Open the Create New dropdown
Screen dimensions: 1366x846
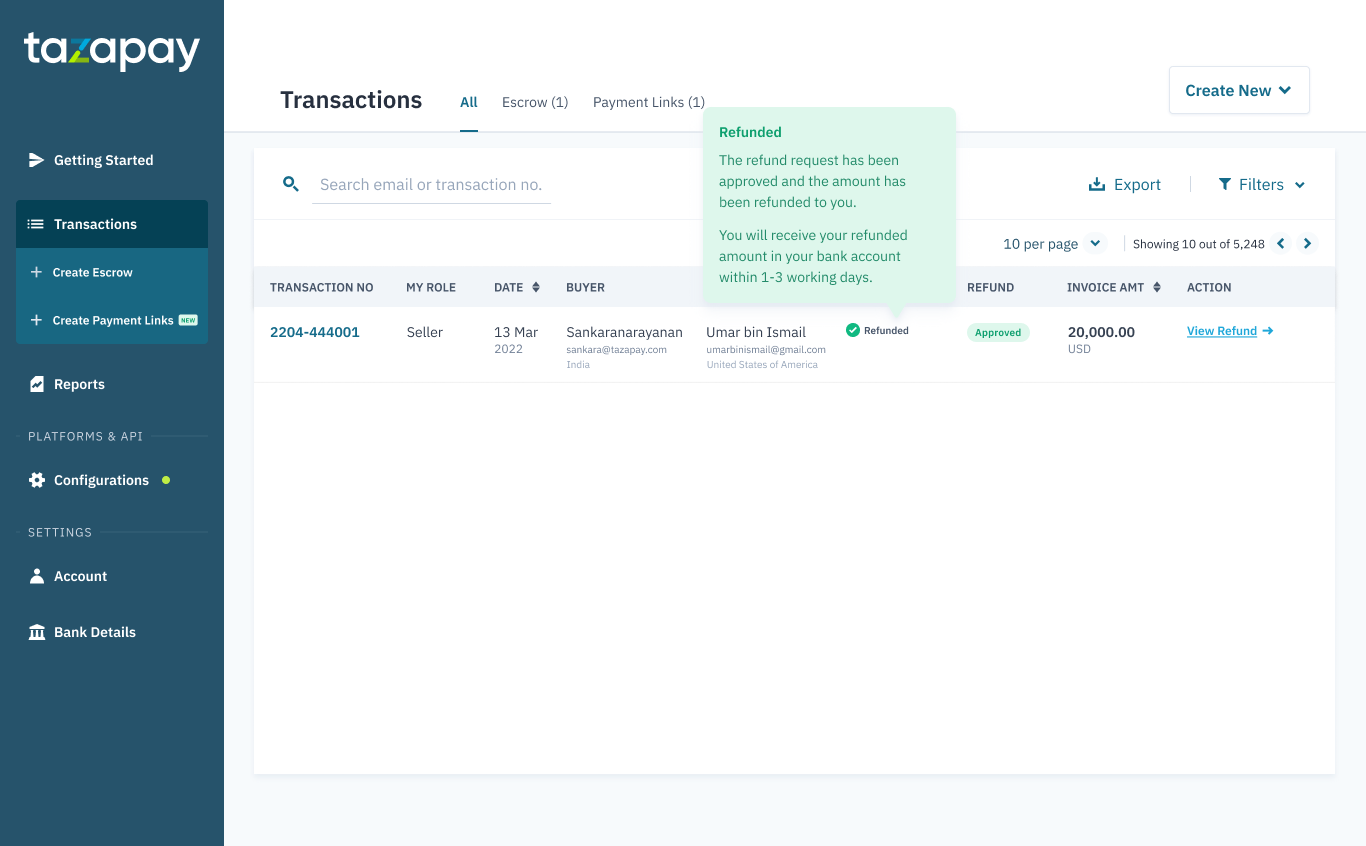1239,90
